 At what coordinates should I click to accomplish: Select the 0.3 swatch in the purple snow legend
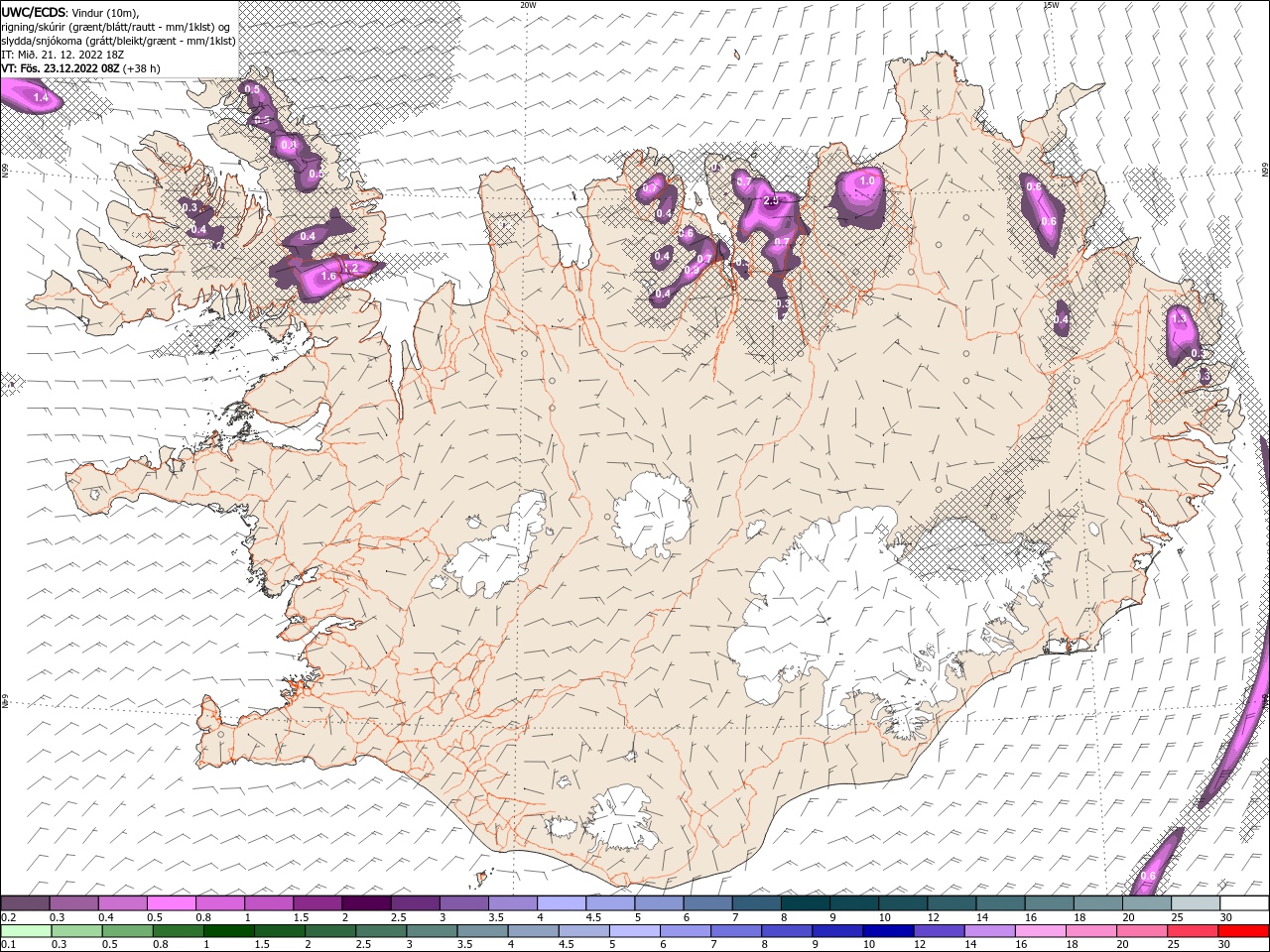click(74, 902)
